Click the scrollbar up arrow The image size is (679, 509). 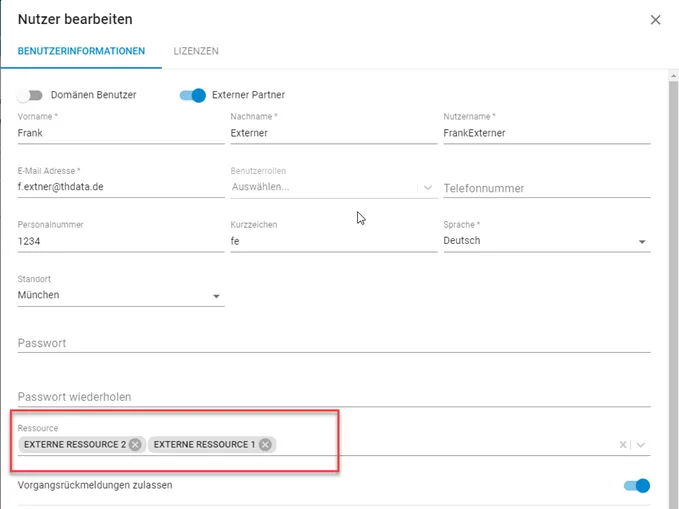point(673,76)
